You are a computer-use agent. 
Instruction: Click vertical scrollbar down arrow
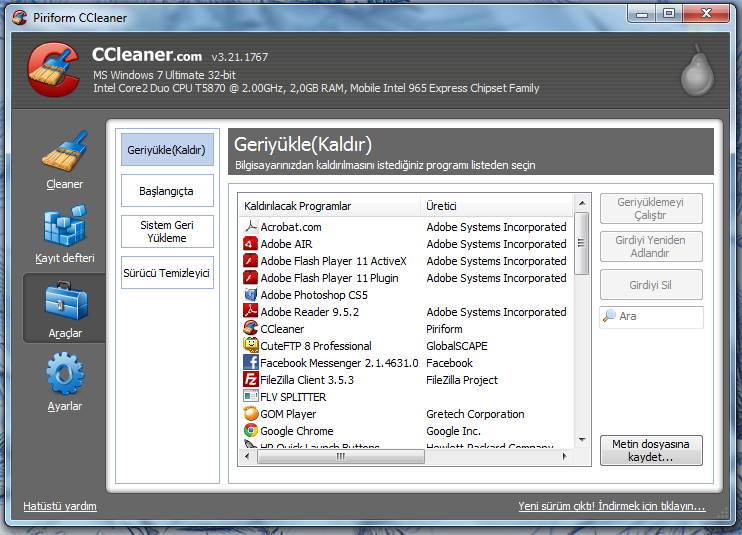coord(582,440)
